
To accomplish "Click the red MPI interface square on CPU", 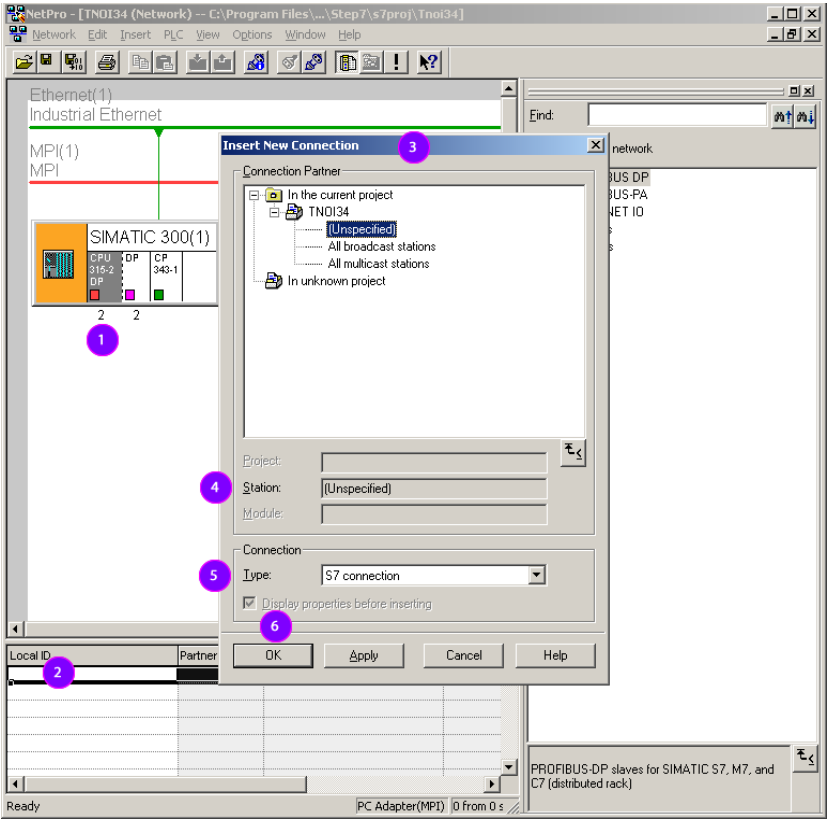I will tap(95, 294).
